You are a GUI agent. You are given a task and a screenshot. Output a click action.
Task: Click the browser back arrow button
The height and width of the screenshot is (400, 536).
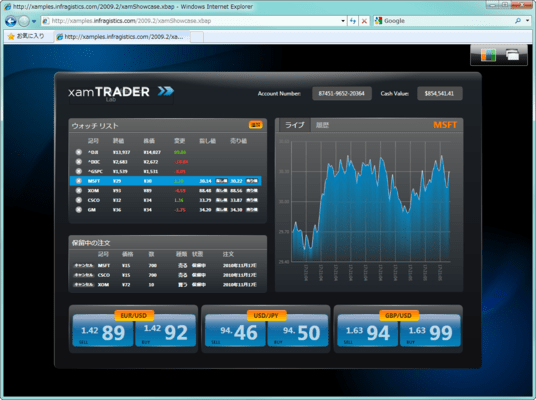click(11, 21)
